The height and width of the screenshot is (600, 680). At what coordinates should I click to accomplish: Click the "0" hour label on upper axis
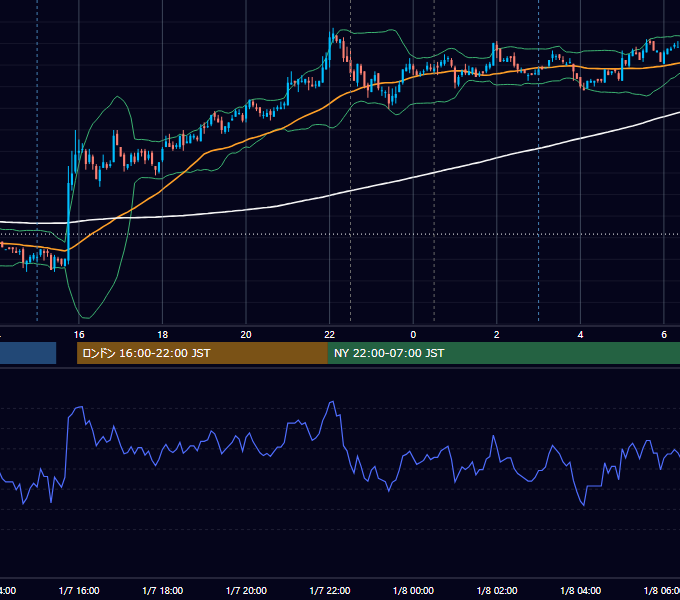[x=413, y=334]
